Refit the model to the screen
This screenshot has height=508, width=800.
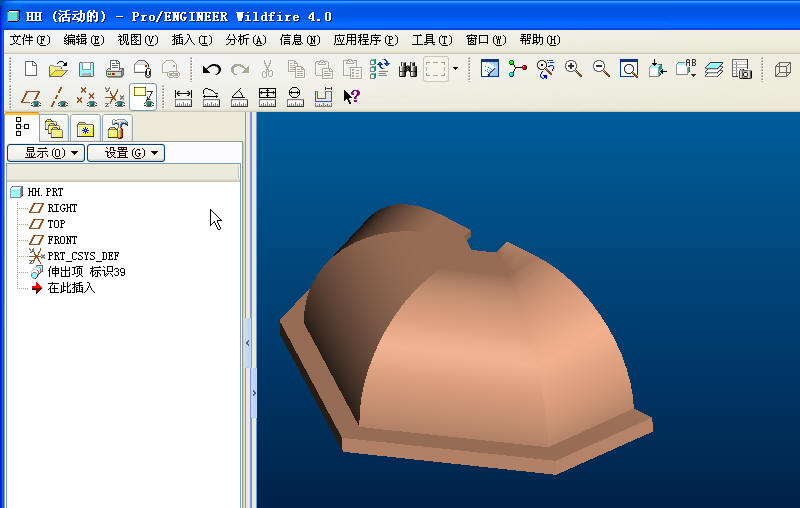[629, 68]
